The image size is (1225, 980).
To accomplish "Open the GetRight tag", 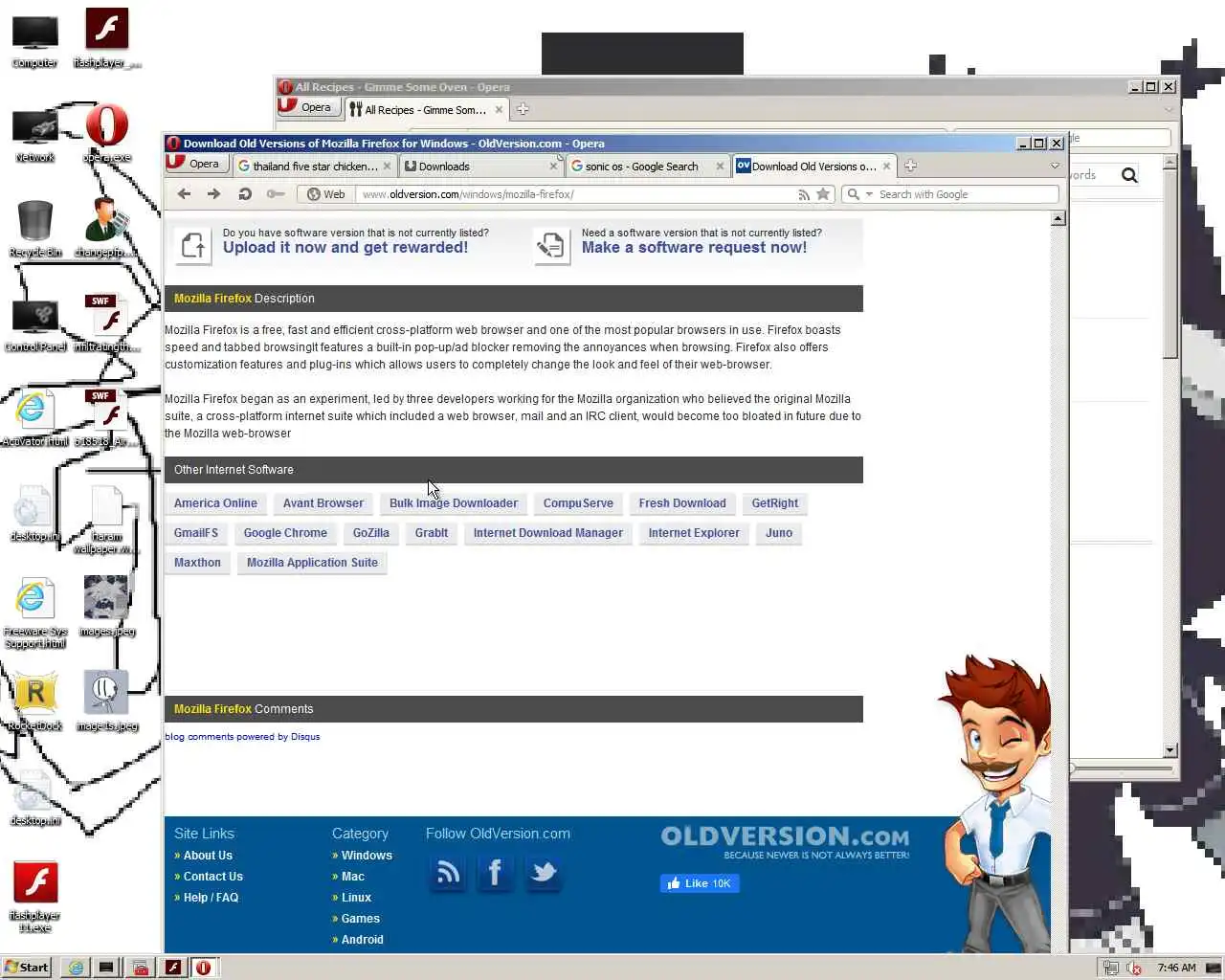I will [775, 503].
